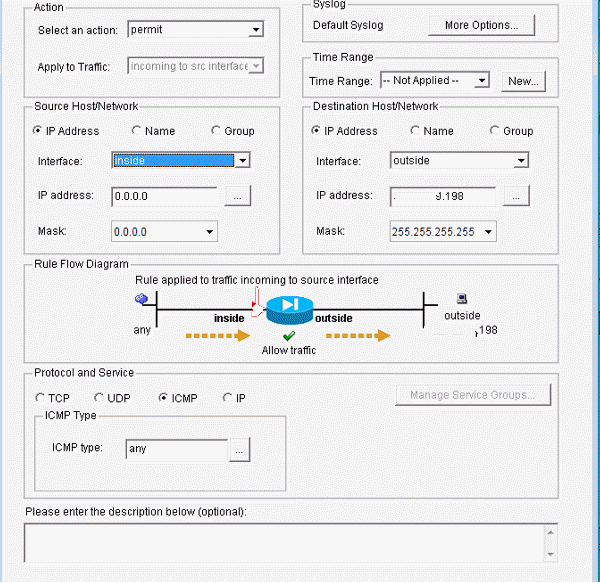Click the outside host computer icon
This screenshot has height=583, width=600.
coord(462,298)
